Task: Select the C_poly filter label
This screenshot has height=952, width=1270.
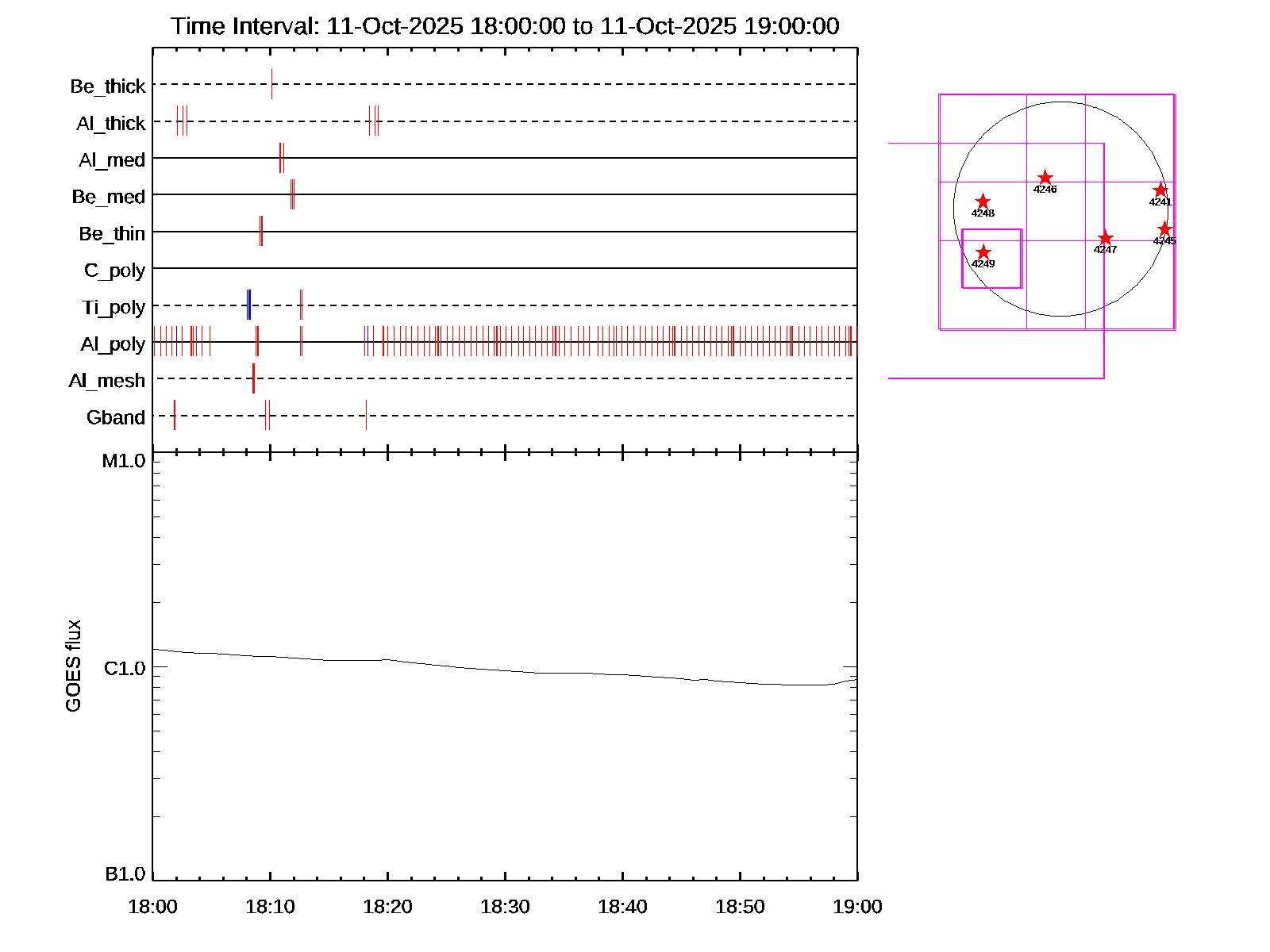Action: pos(114,271)
